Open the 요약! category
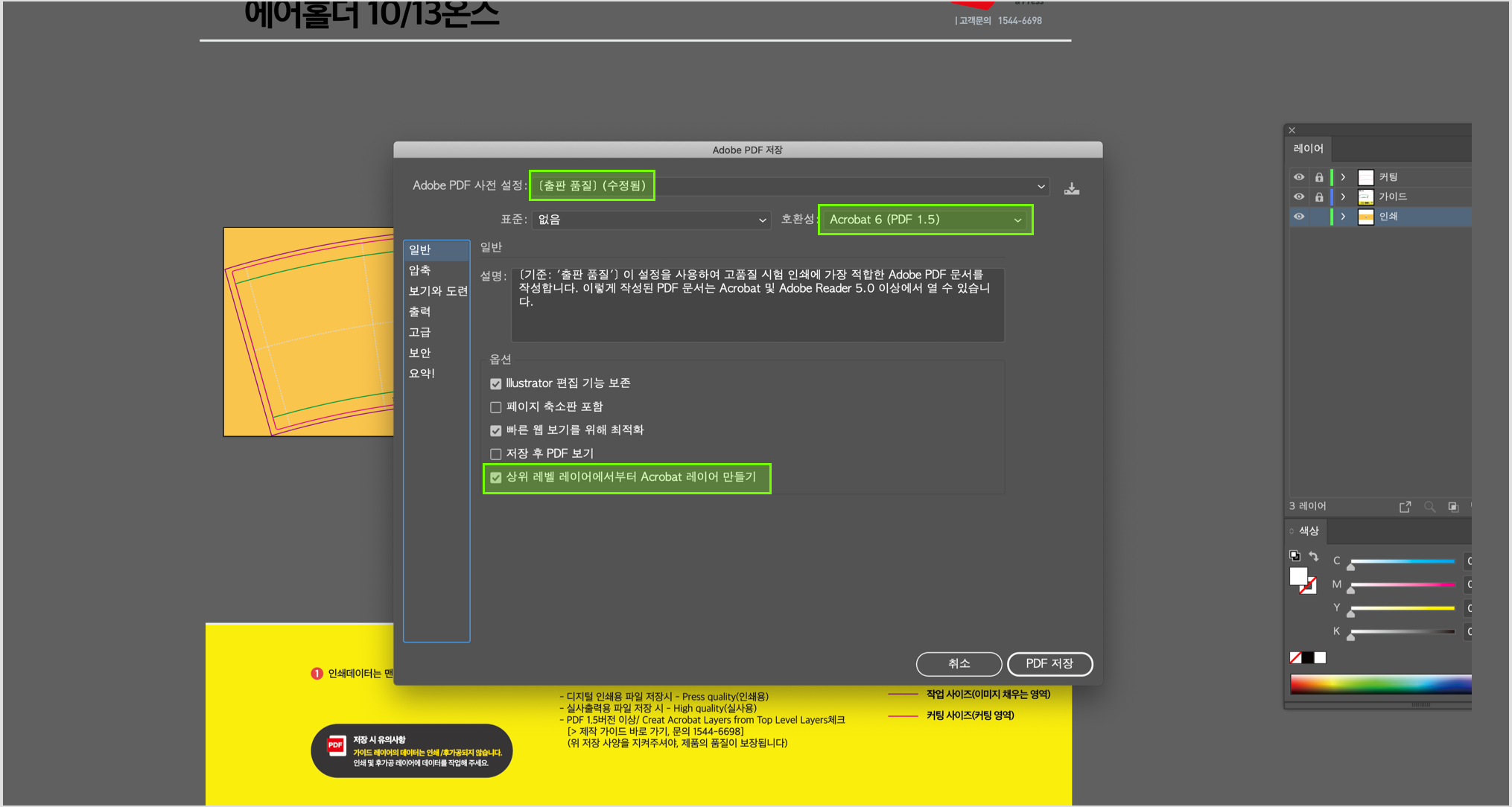 [x=436, y=374]
